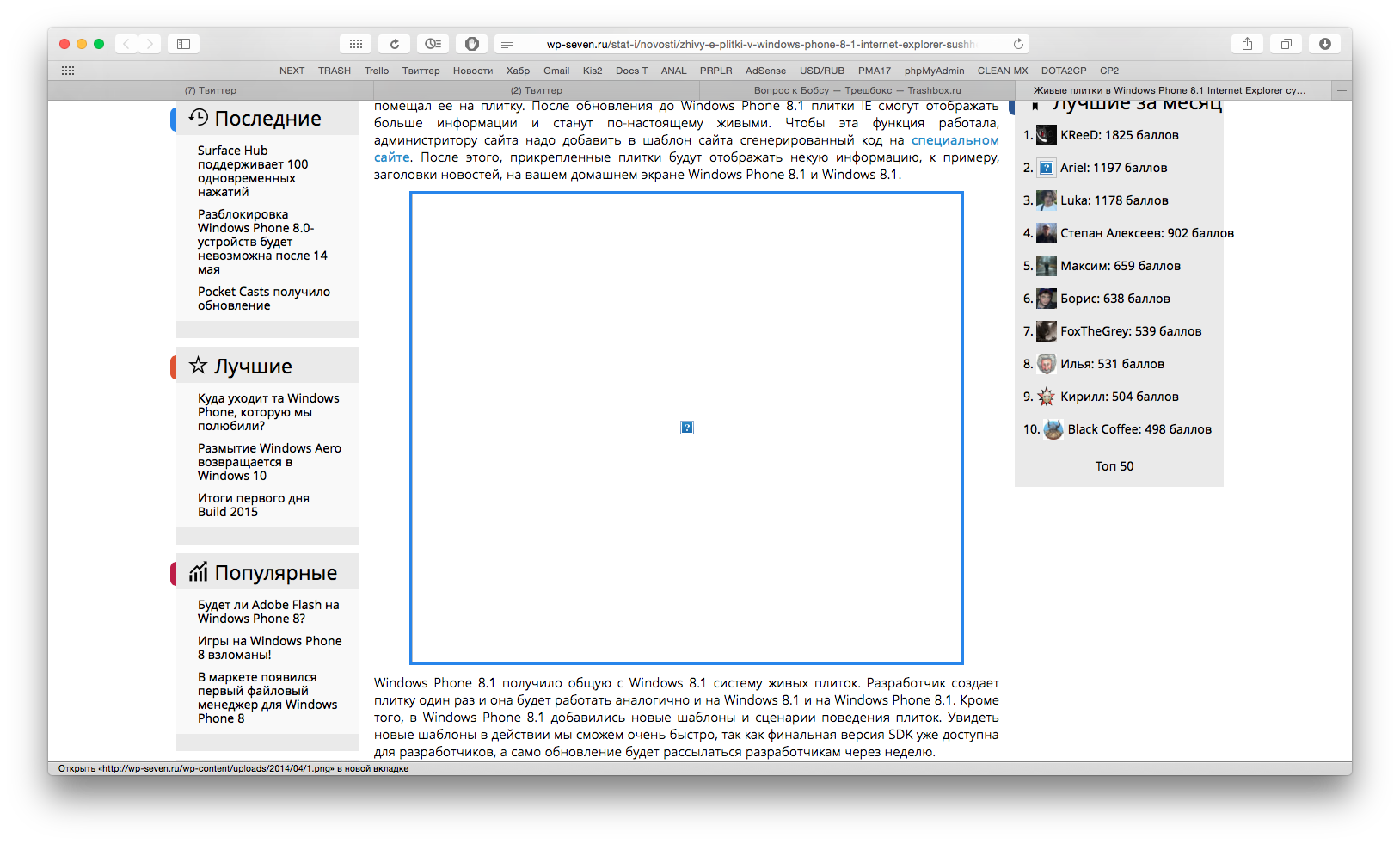This screenshot has height=844, width=1400.
Task: Open the phpMyAdmin bookmark
Action: coord(934,71)
